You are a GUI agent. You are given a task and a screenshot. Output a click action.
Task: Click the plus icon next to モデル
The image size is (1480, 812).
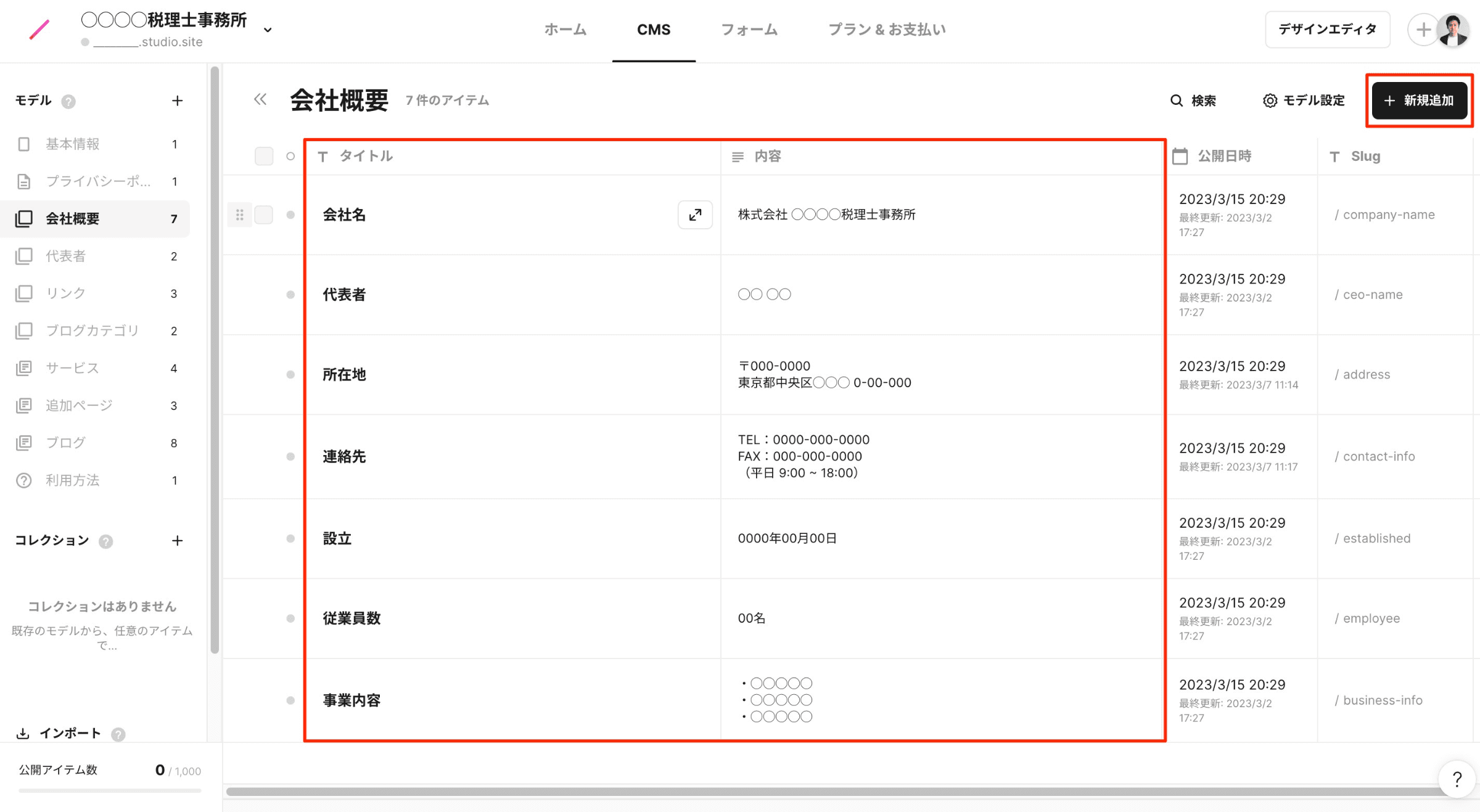[x=177, y=100]
